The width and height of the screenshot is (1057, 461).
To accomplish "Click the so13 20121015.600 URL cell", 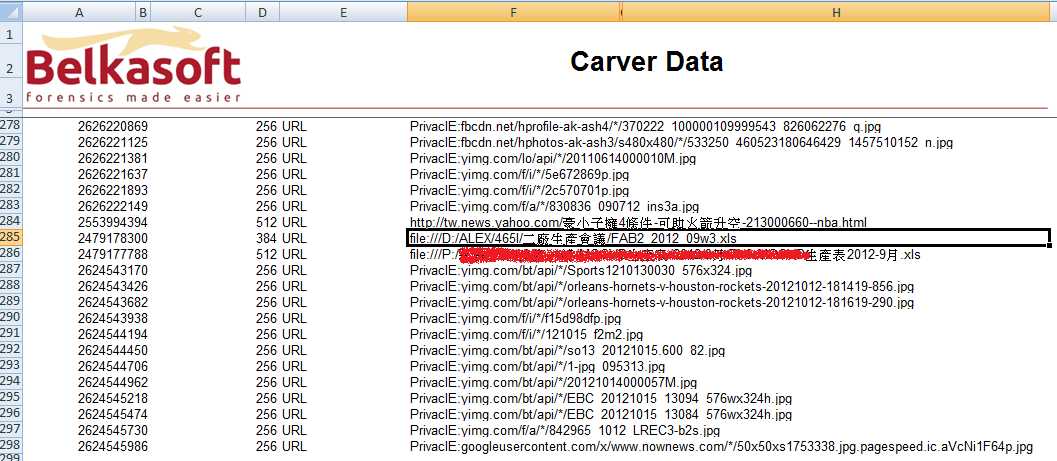I will [567, 350].
